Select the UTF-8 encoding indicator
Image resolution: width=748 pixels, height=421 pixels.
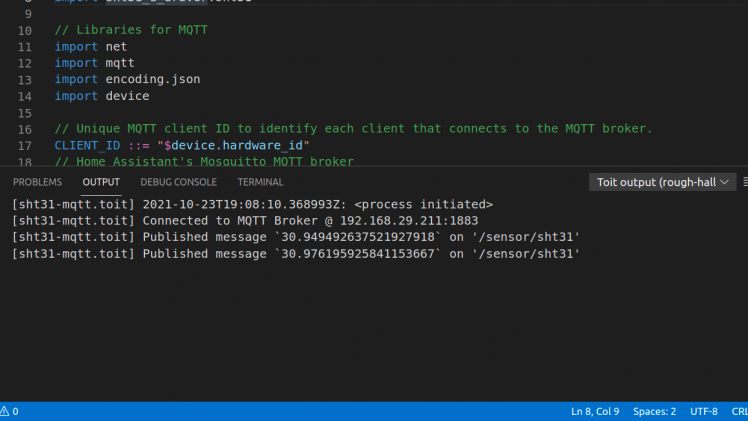pyautogui.click(x=704, y=411)
